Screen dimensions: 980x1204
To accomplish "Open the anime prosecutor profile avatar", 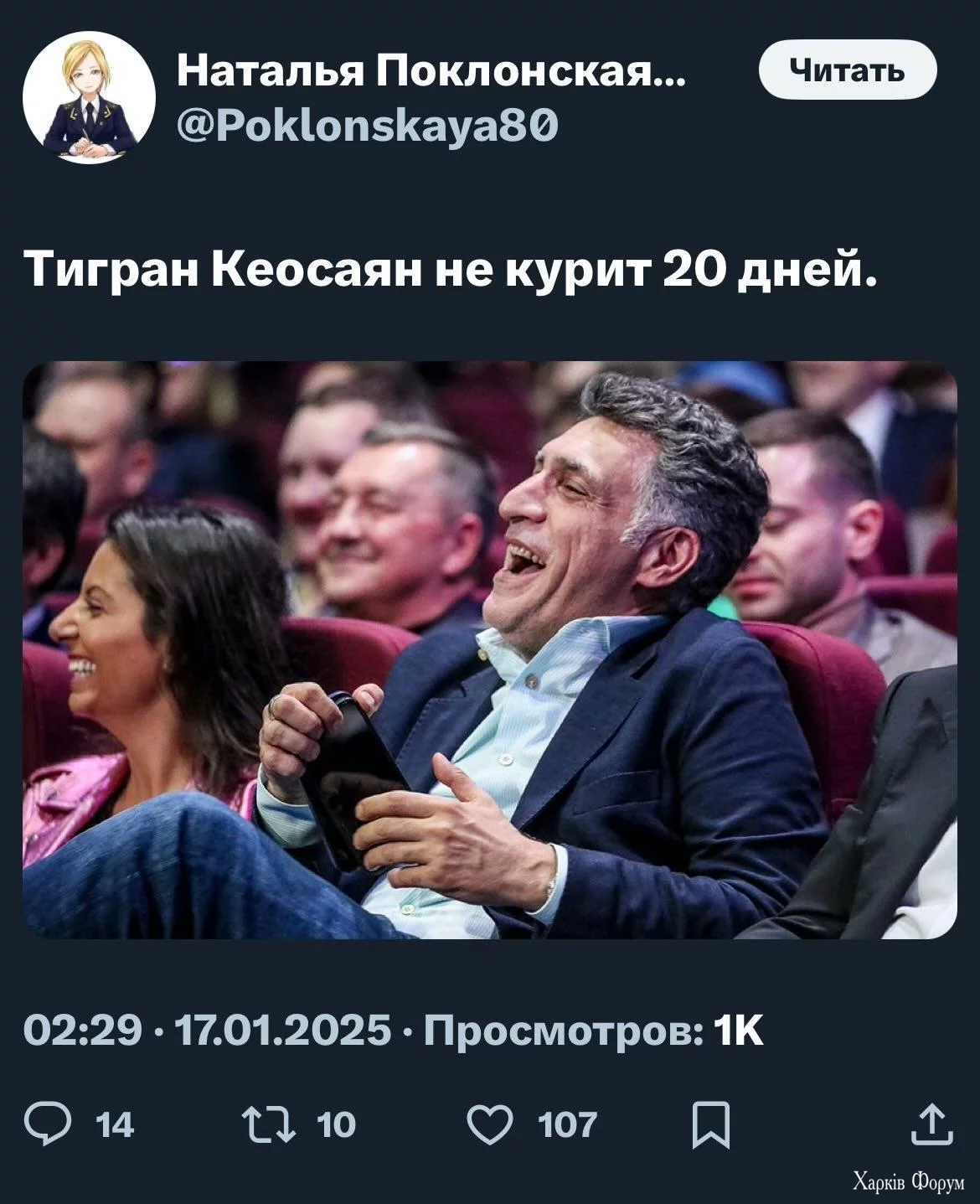I will (90, 97).
